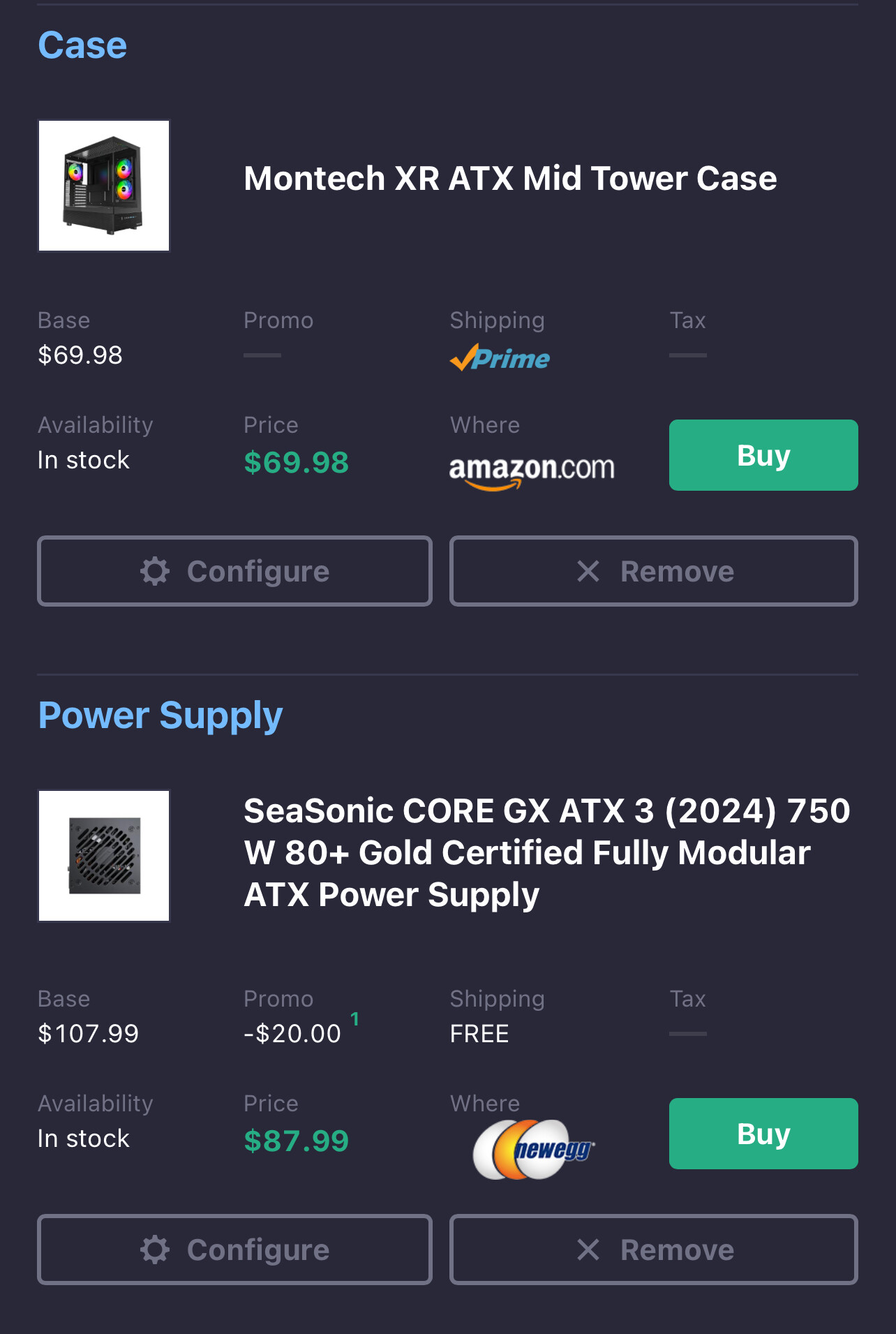This screenshot has width=896, height=1334.
Task: Click the Prime shipping logo
Action: coord(500,358)
